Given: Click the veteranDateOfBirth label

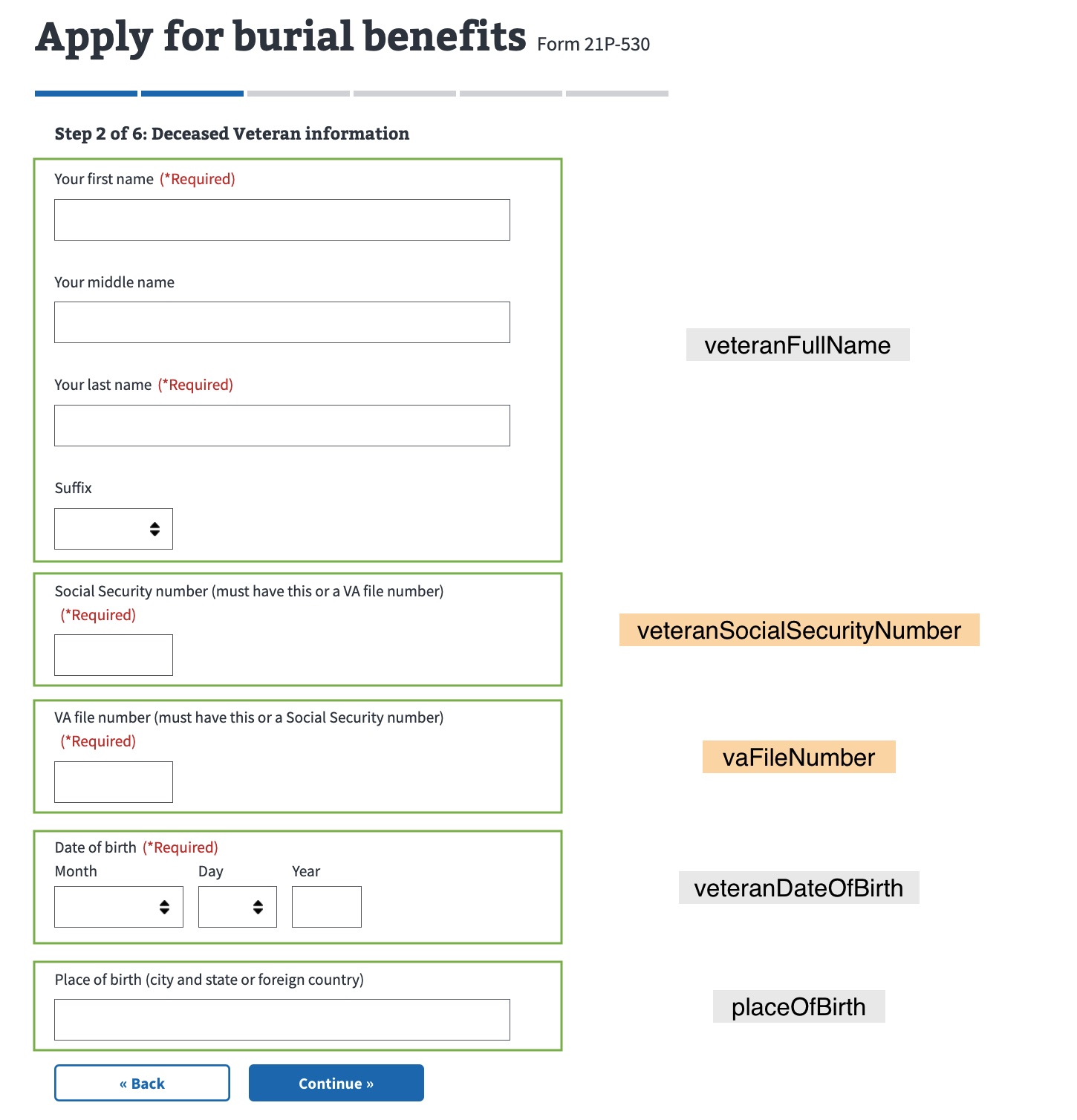Looking at the screenshot, I should tap(798, 887).
